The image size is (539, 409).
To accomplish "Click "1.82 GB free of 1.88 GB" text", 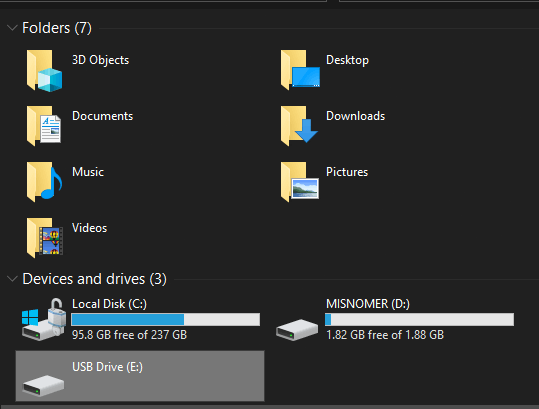I will coord(385,335).
